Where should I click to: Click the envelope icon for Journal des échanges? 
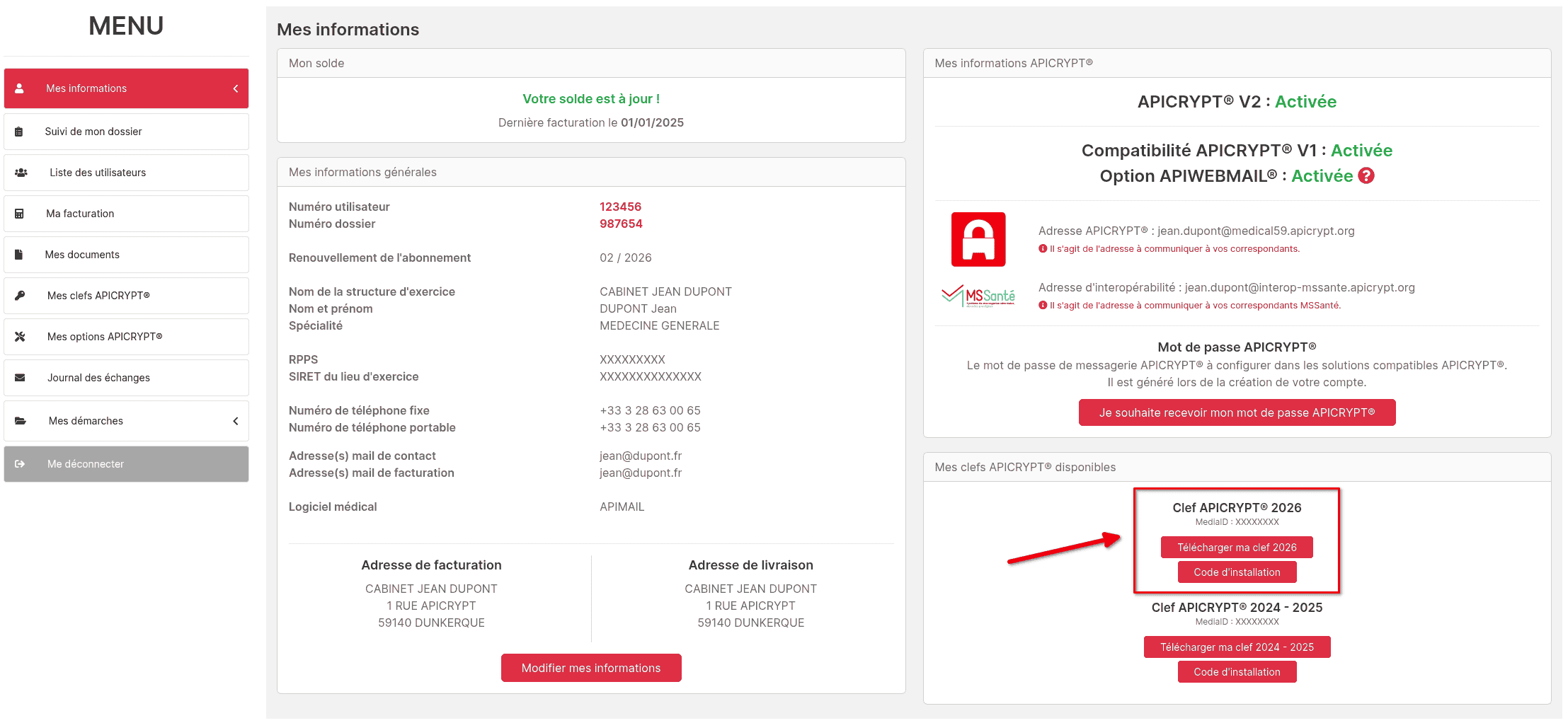pos(20,378)
